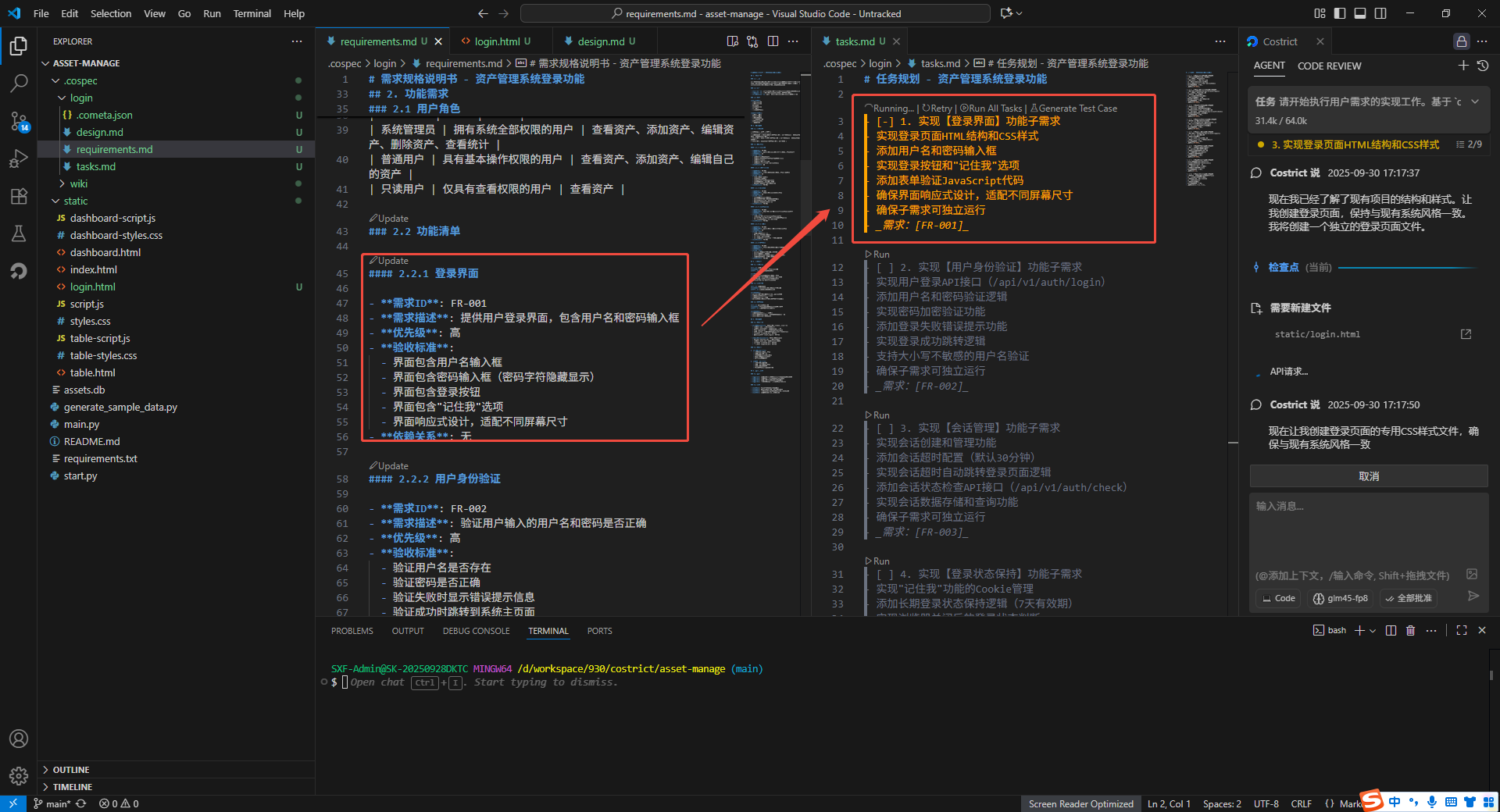The image size is (1500, 812).
Task: Toggle the editor group lock icon
Action: click(1461, 41)
